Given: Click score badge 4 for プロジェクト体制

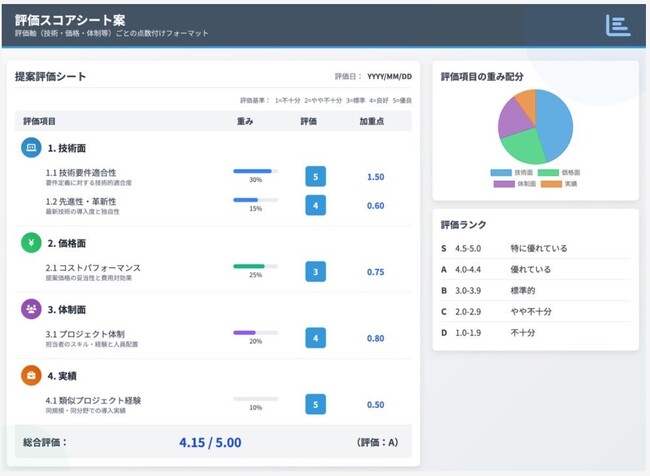Looking at the screenshot, I should (x=316, y=338).
